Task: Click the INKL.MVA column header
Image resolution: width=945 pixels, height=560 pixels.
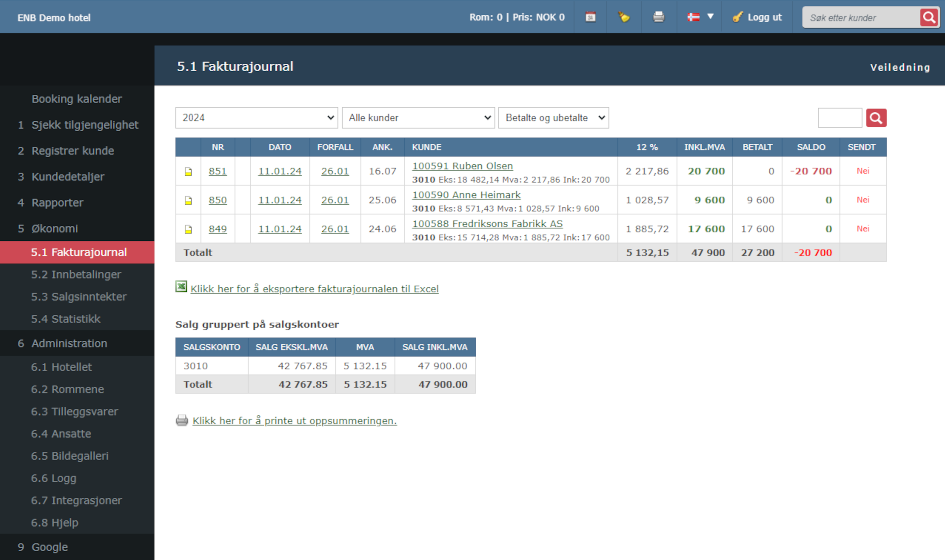Action: 705,147
